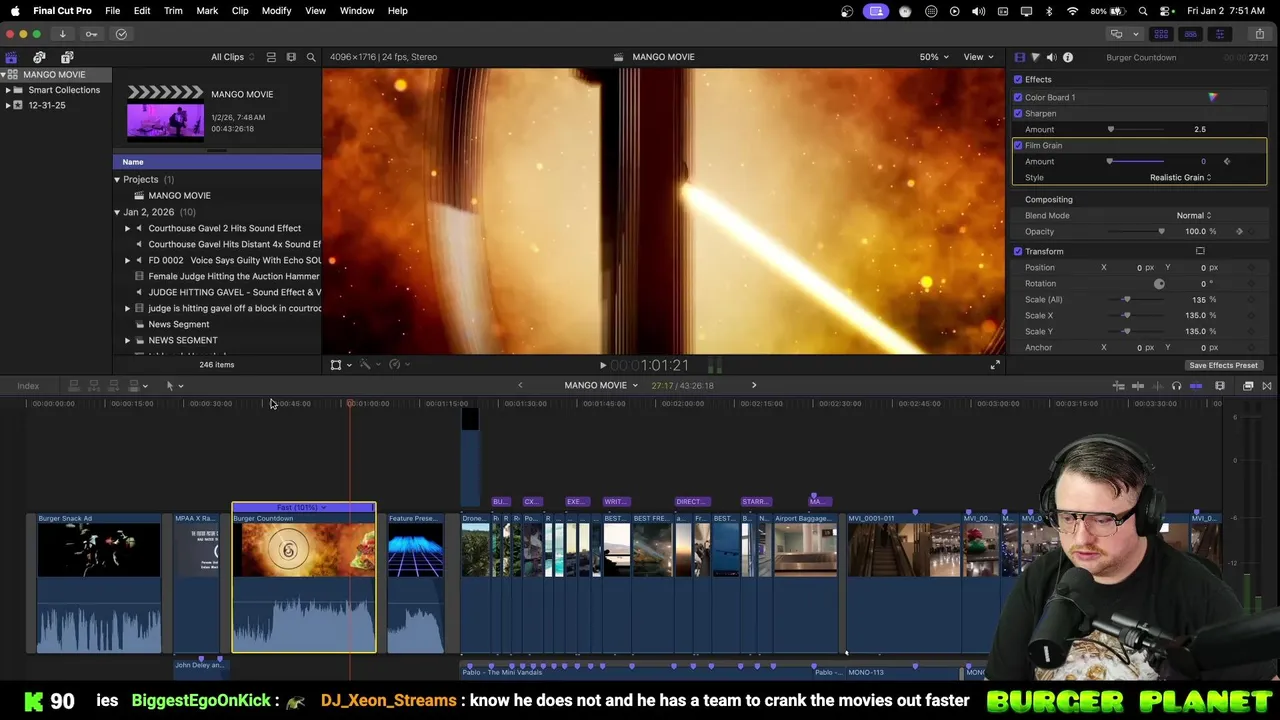The height and width of the screenshot is (720, 1280).
Task: Toggle Transform on-screen controls box
Action: pos(1200,251)
